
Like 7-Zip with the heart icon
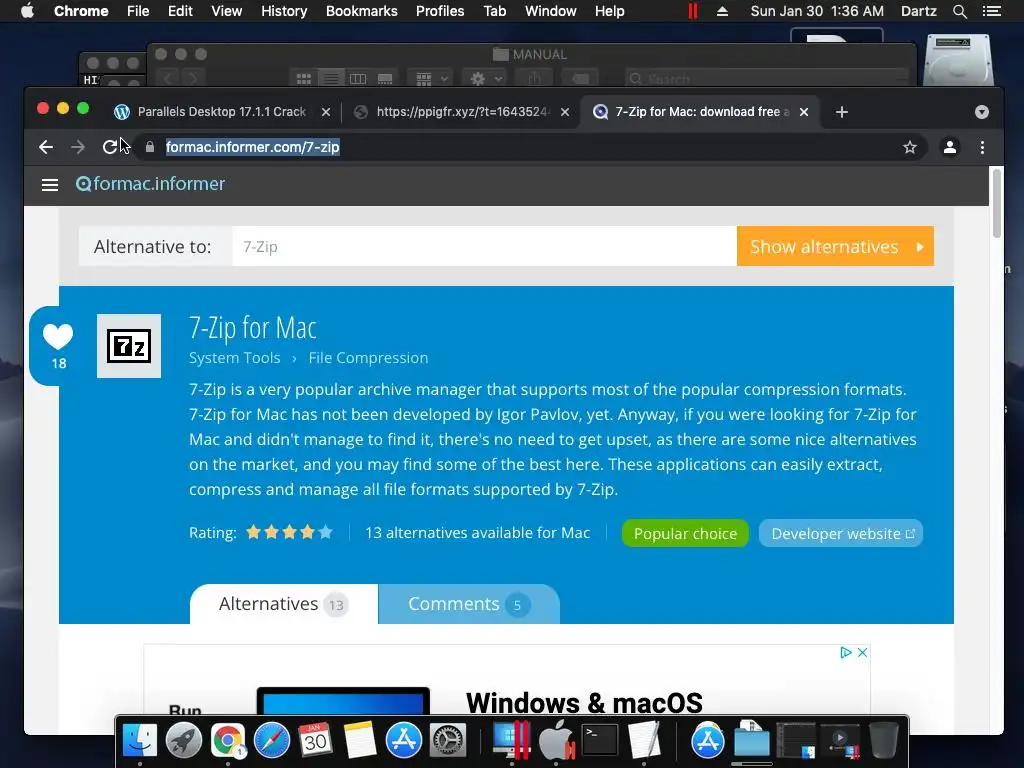[x=58, y=337]
